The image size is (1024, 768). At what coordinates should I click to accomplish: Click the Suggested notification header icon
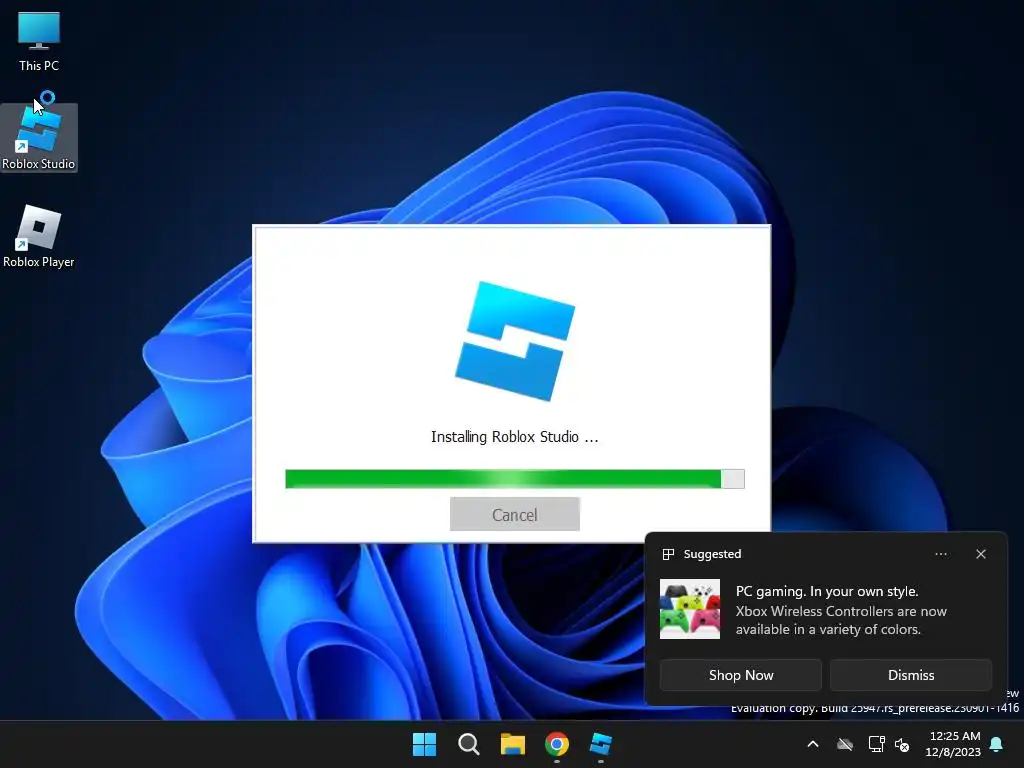click(668, 554)
